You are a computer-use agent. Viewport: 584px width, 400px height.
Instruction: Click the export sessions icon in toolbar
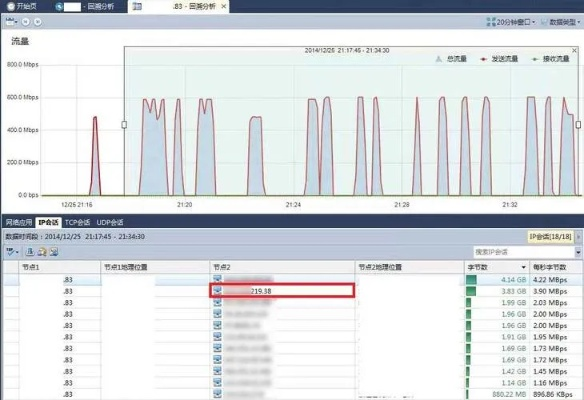click(x=30, y=252)
